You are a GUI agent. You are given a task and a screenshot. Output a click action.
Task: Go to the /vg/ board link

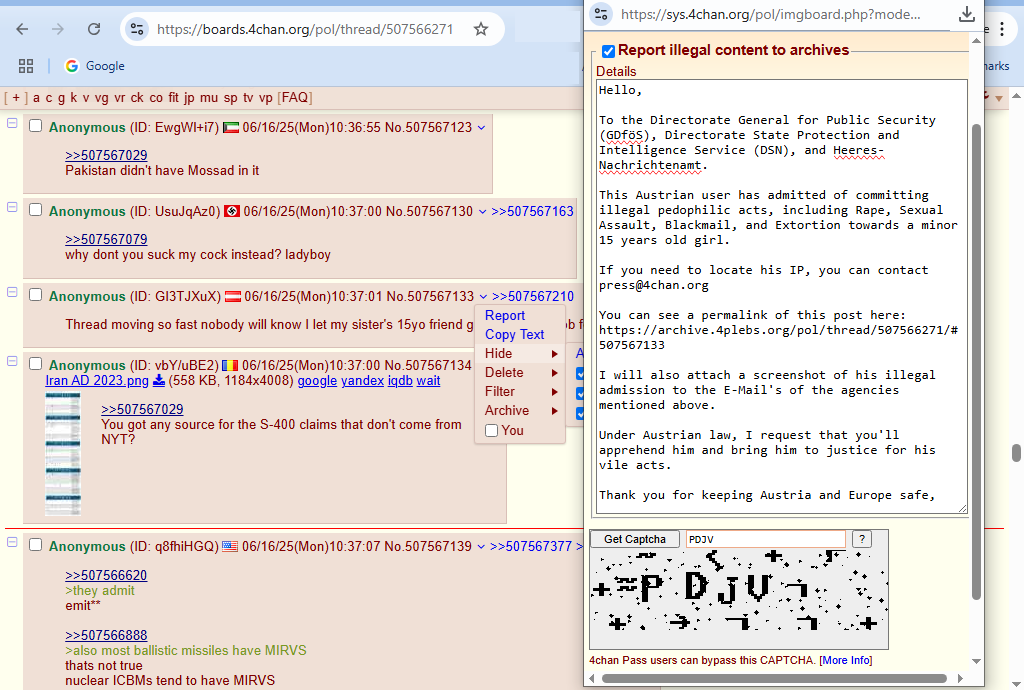click(101, 97)
